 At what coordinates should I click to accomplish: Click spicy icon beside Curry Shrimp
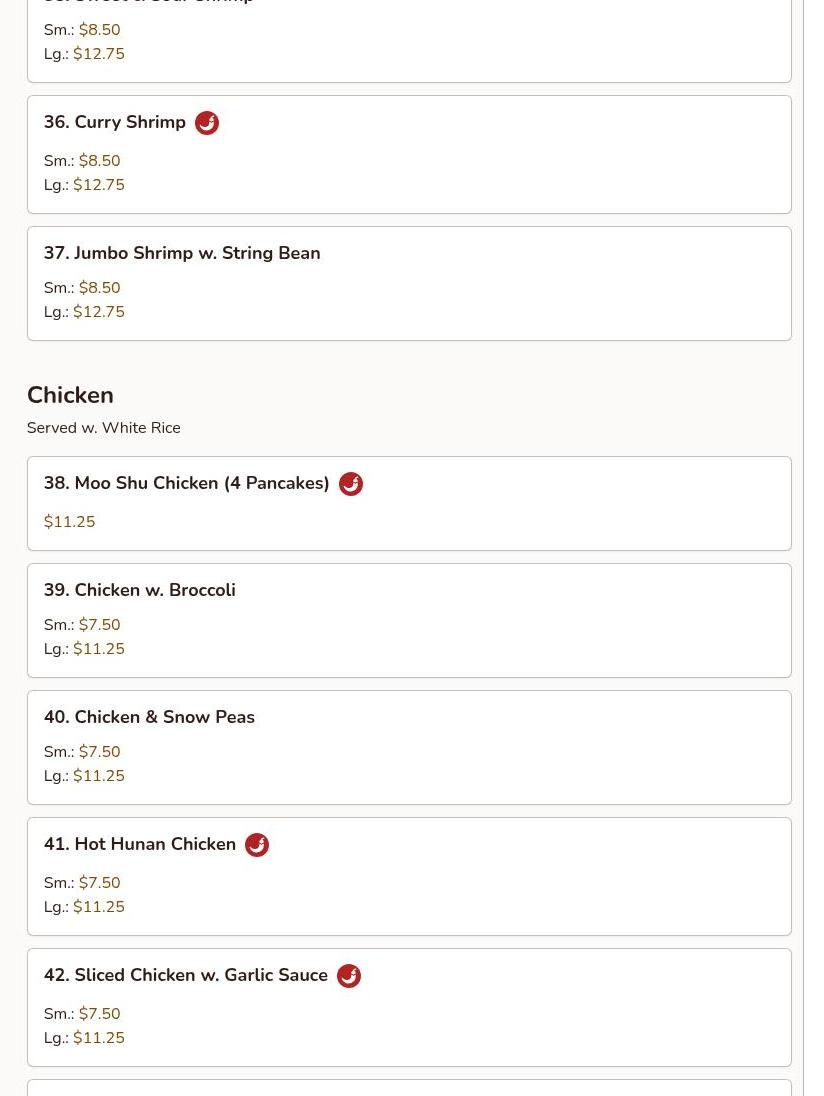(x=207, y=123)
